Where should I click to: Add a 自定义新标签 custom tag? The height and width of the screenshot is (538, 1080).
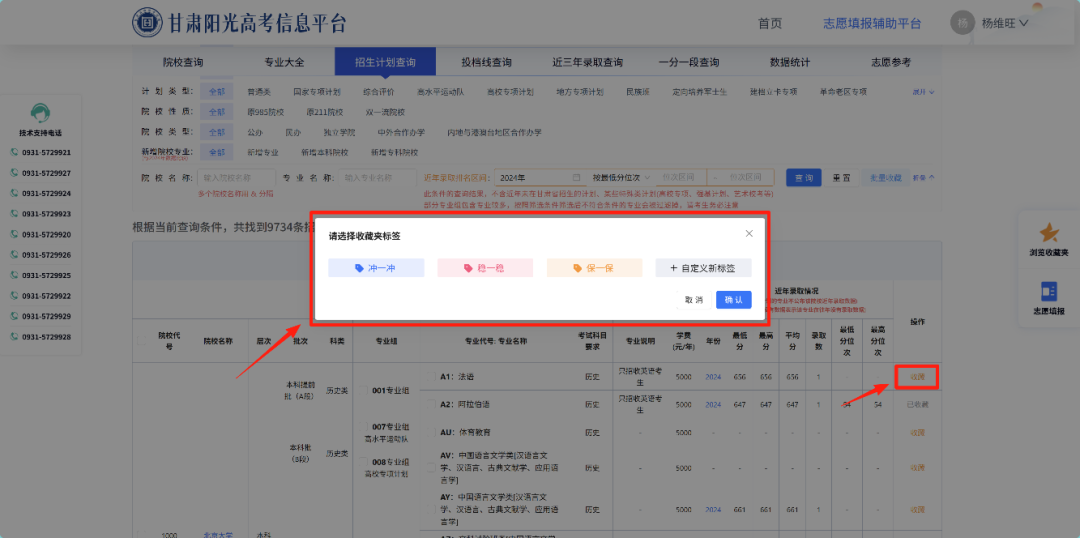703,268
